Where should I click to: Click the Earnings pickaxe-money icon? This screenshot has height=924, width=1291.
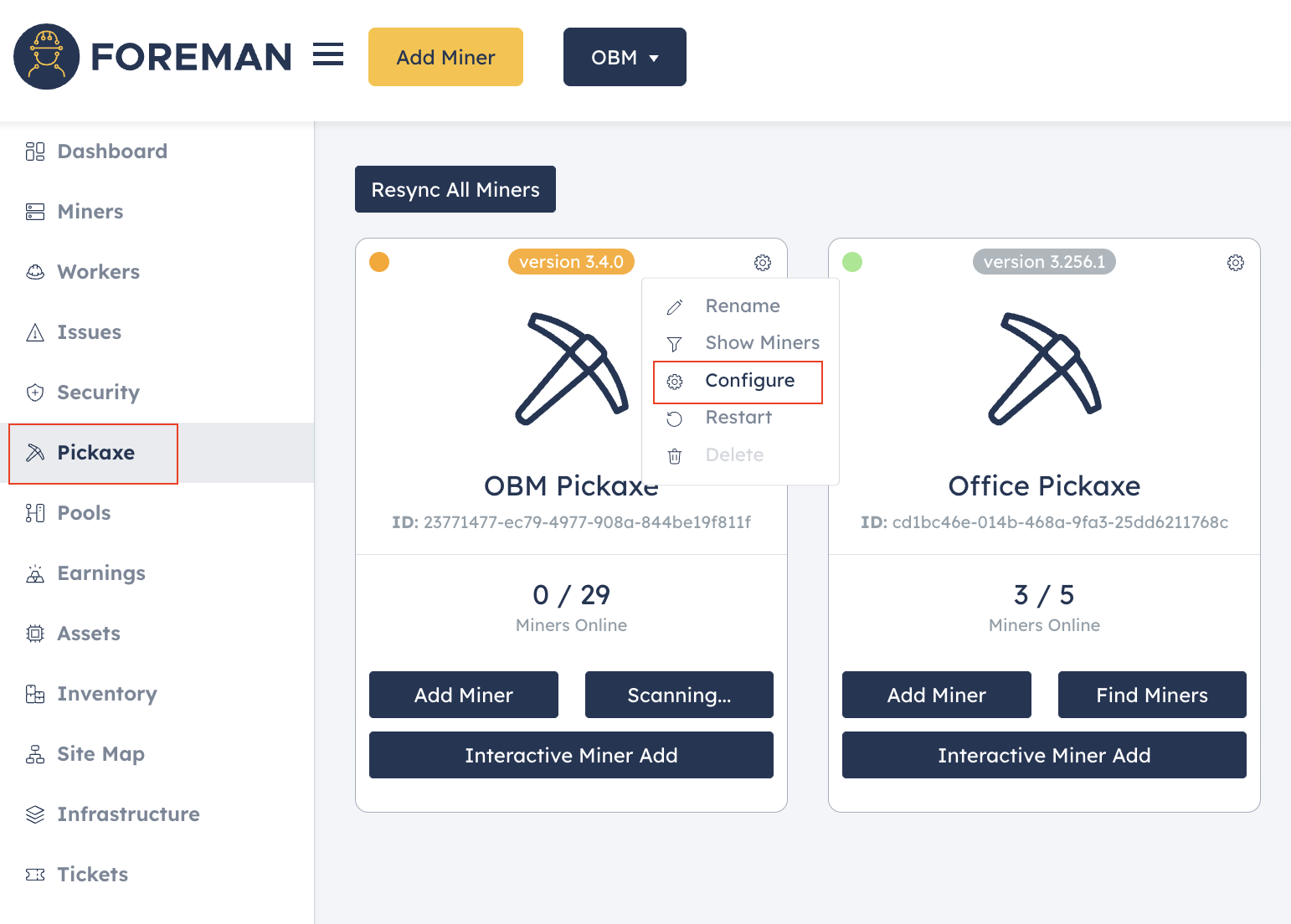click(34, 573)
